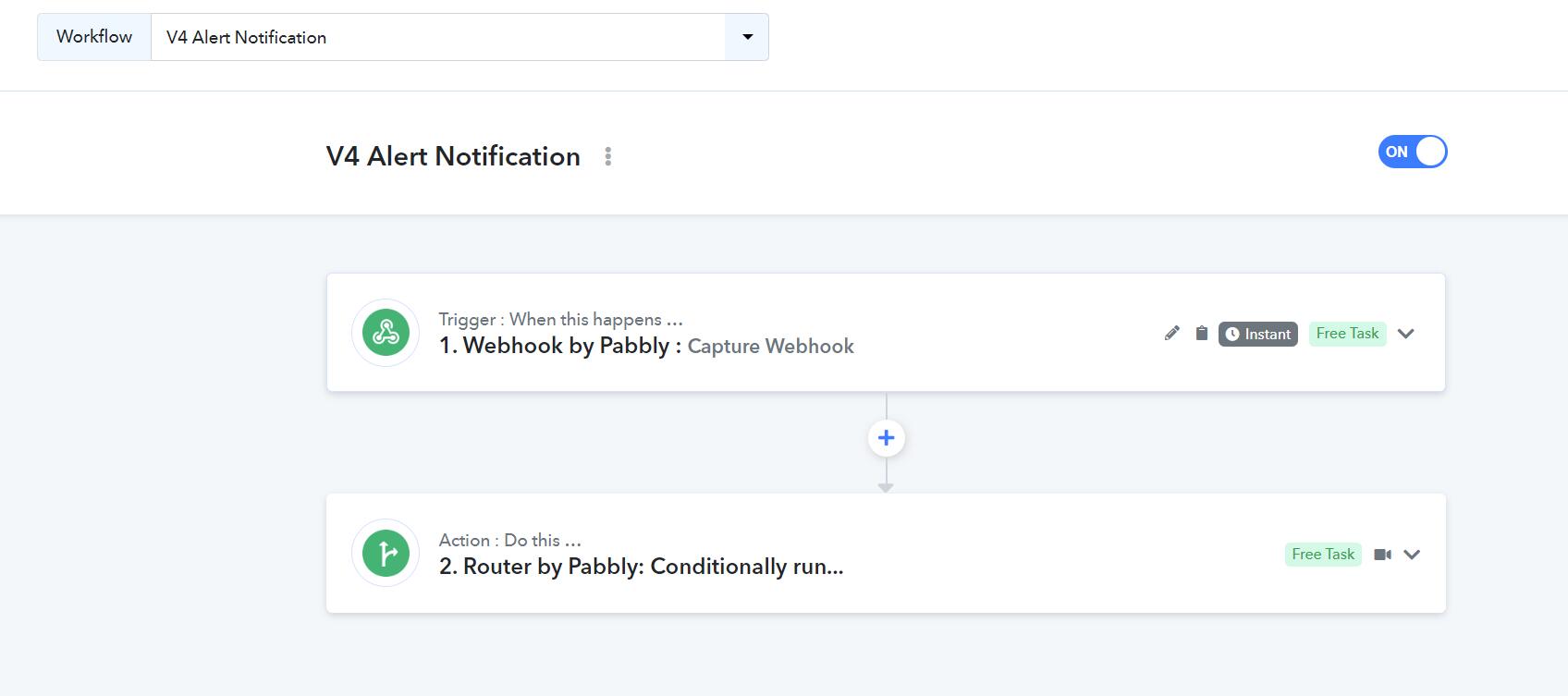This screenshot has width=1568, height=696.
Task: Click the 'Trigger : When this happens ...' label
Action: (560, 319)
